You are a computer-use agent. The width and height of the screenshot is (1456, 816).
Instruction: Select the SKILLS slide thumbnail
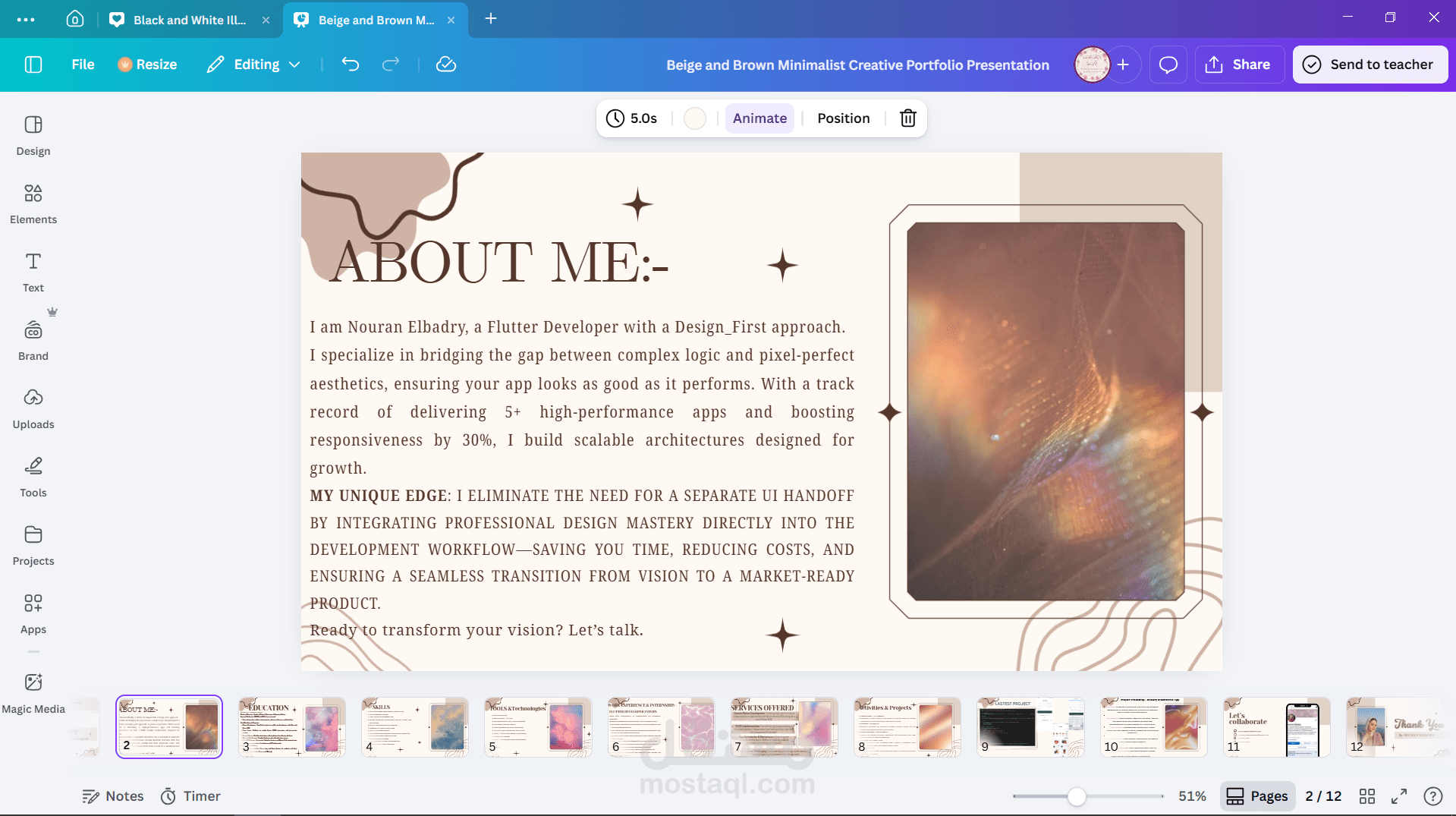coord(414,726)
